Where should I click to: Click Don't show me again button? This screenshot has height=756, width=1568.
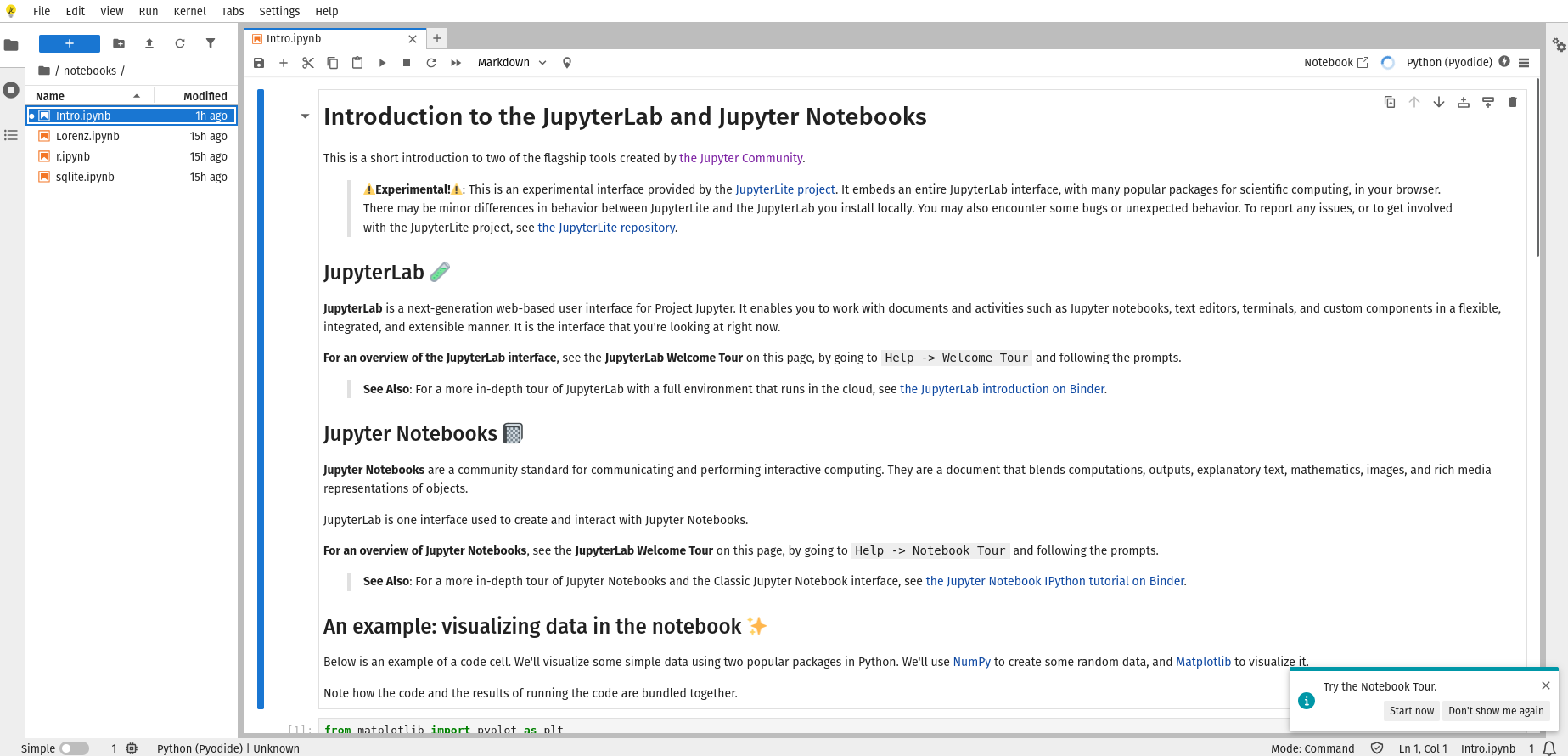(1496, 711)
